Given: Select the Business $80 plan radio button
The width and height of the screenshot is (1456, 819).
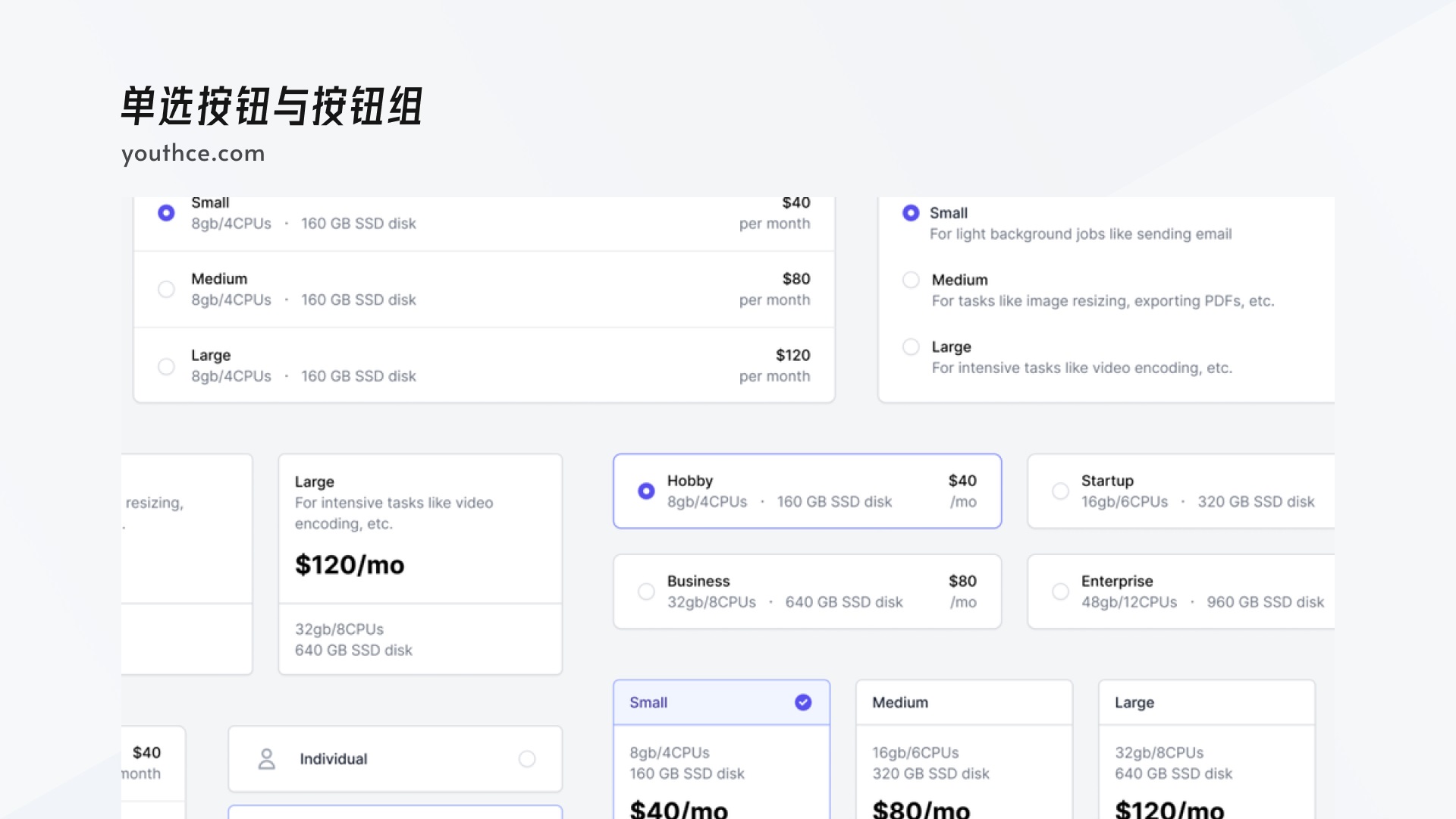Looking at the screenshot, I should tap(646, 591).
